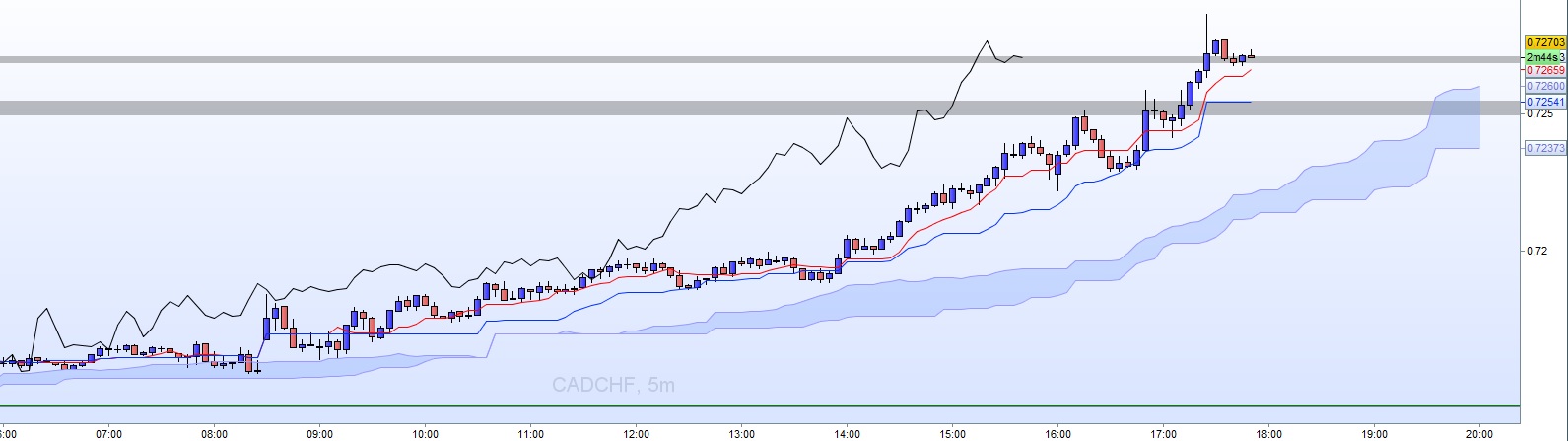
Task: Click the 11:00 time axis label
Action: [530, 433]
